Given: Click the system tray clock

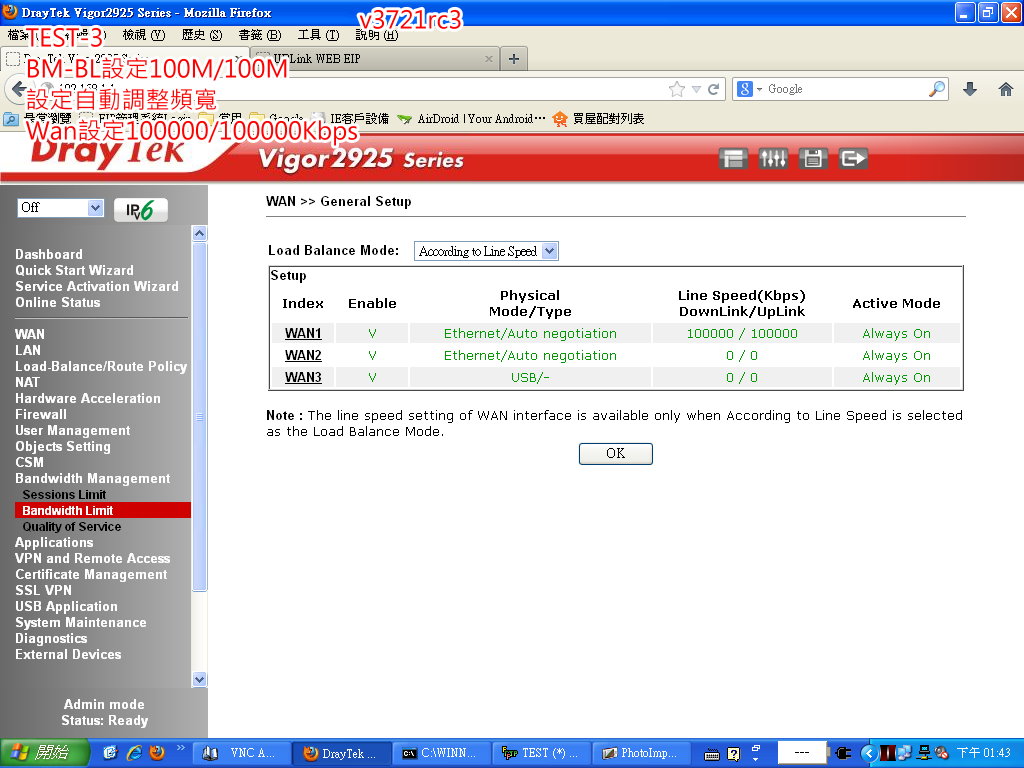Looking at the screenshot, I should [983, 753].
